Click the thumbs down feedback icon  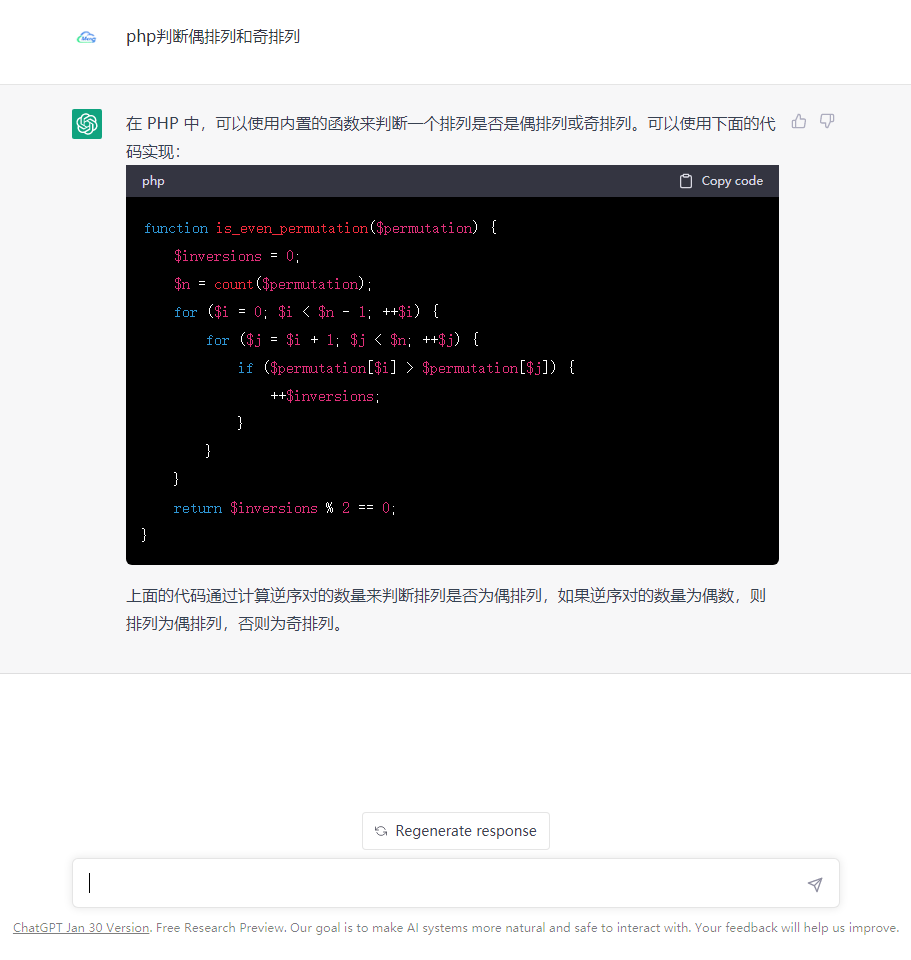[x=827, y=121]
